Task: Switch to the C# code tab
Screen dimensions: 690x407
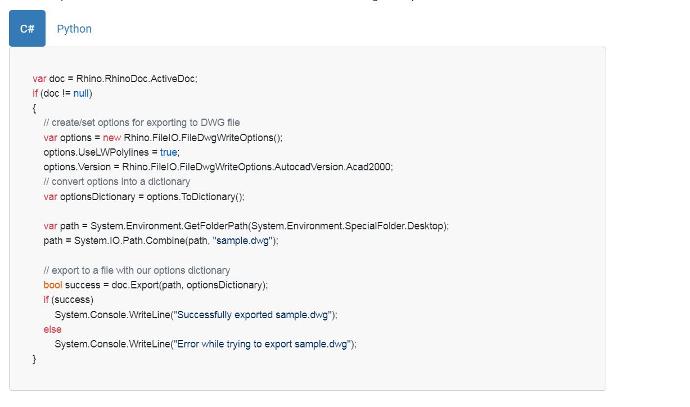Action: (x=27, y=29)
